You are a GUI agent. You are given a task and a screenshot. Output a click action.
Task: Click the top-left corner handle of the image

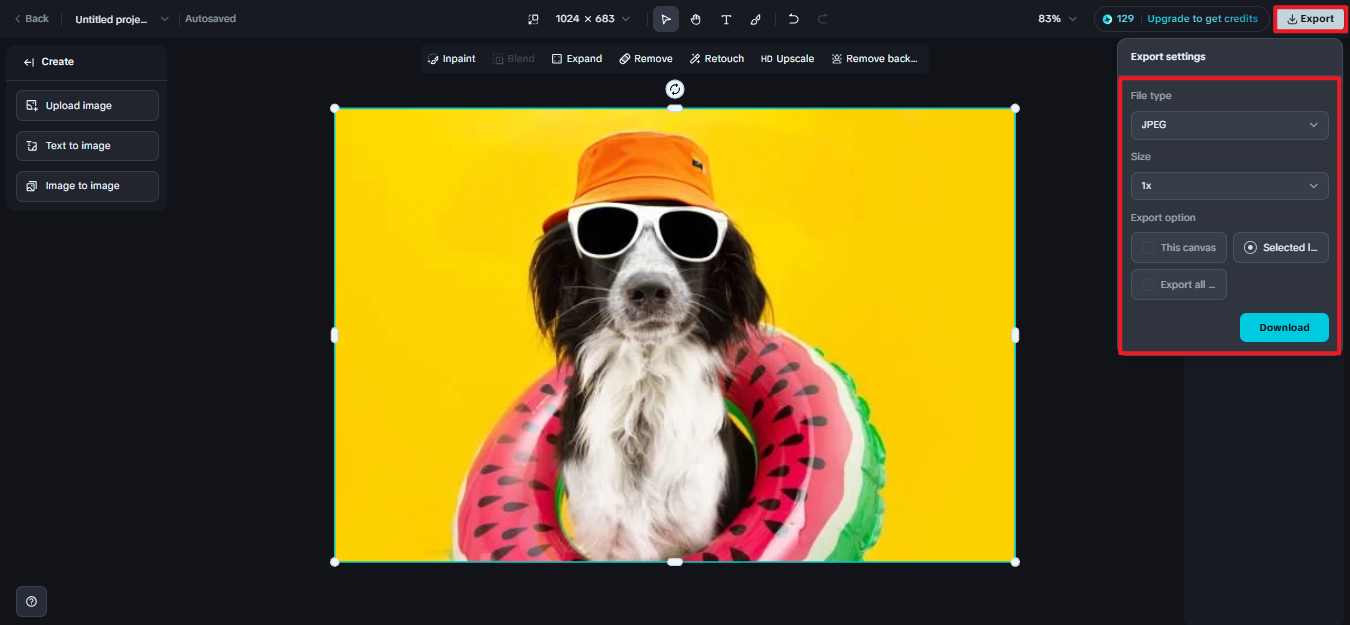[x=335, y=108]
